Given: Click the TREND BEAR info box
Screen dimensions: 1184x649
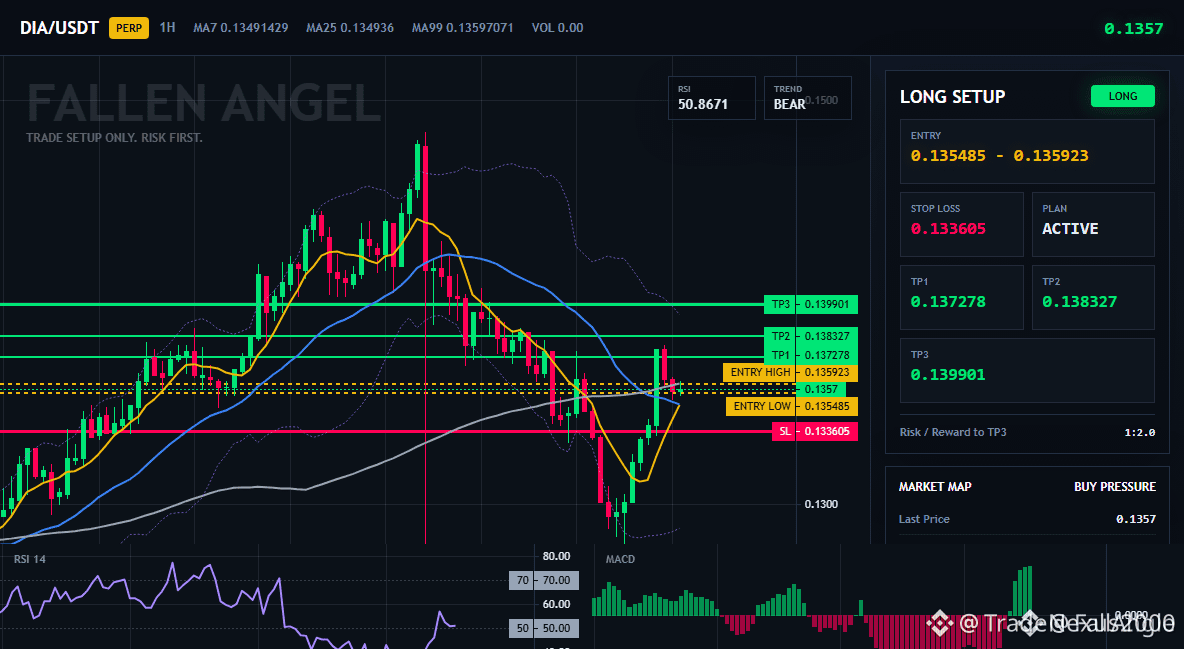Looking at the screenshot, I should [807, 98].
